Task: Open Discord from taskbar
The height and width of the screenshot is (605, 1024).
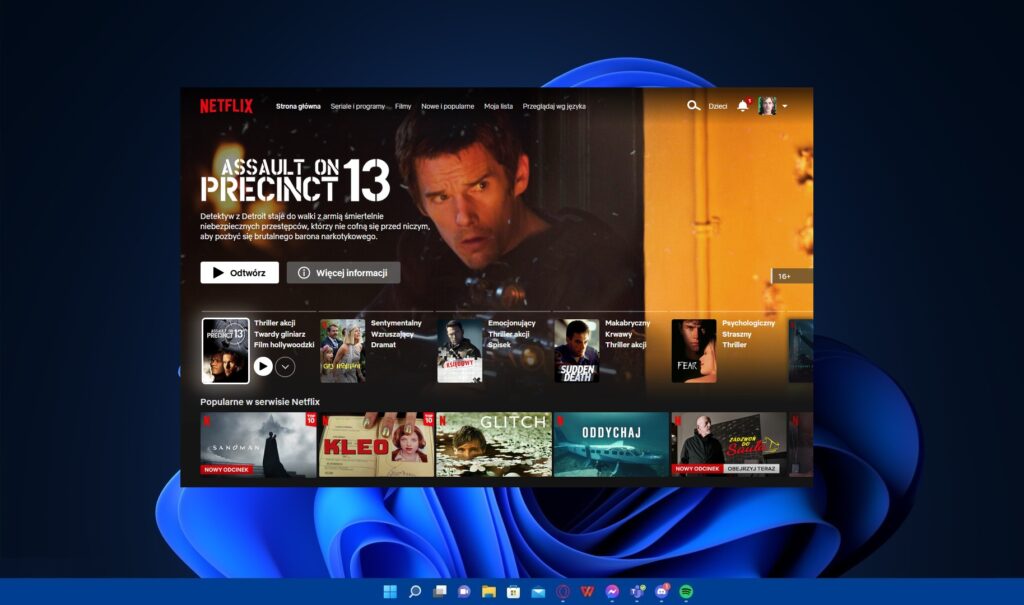Action: coord(662,591)
